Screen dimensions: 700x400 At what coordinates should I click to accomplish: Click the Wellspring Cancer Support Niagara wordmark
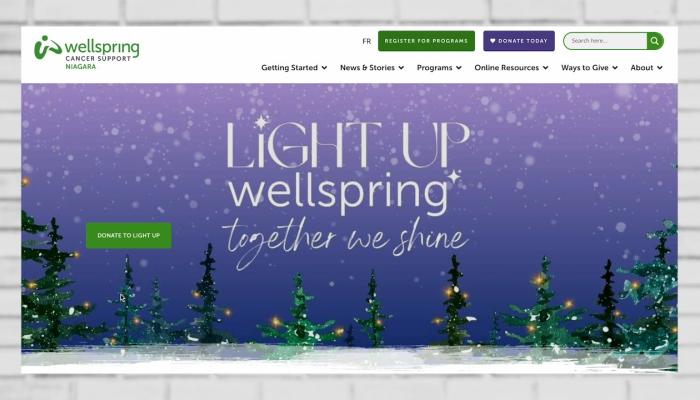(x=102, y=53)
